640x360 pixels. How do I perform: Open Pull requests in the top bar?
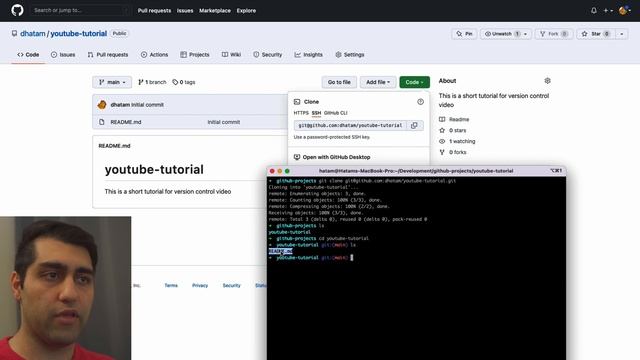[154, 11]
